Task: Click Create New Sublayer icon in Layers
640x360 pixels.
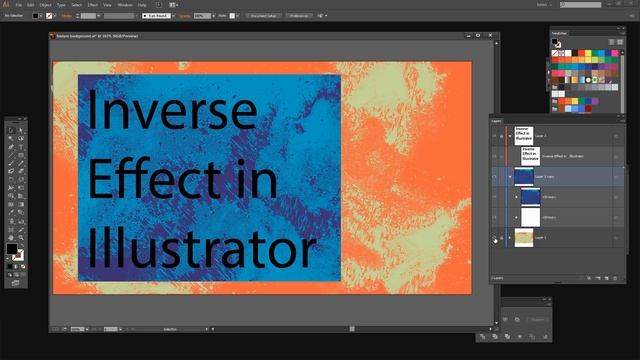Action: 598,278
